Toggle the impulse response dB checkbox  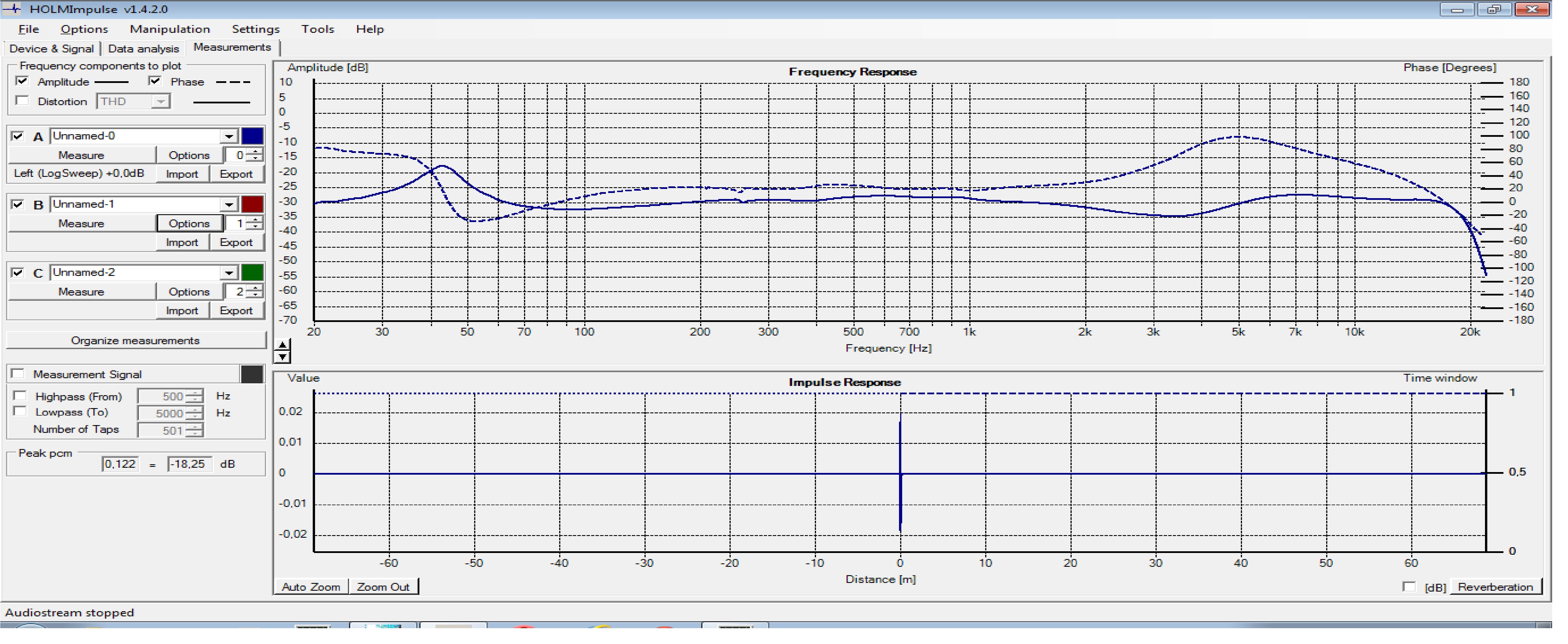point(1409,588)
